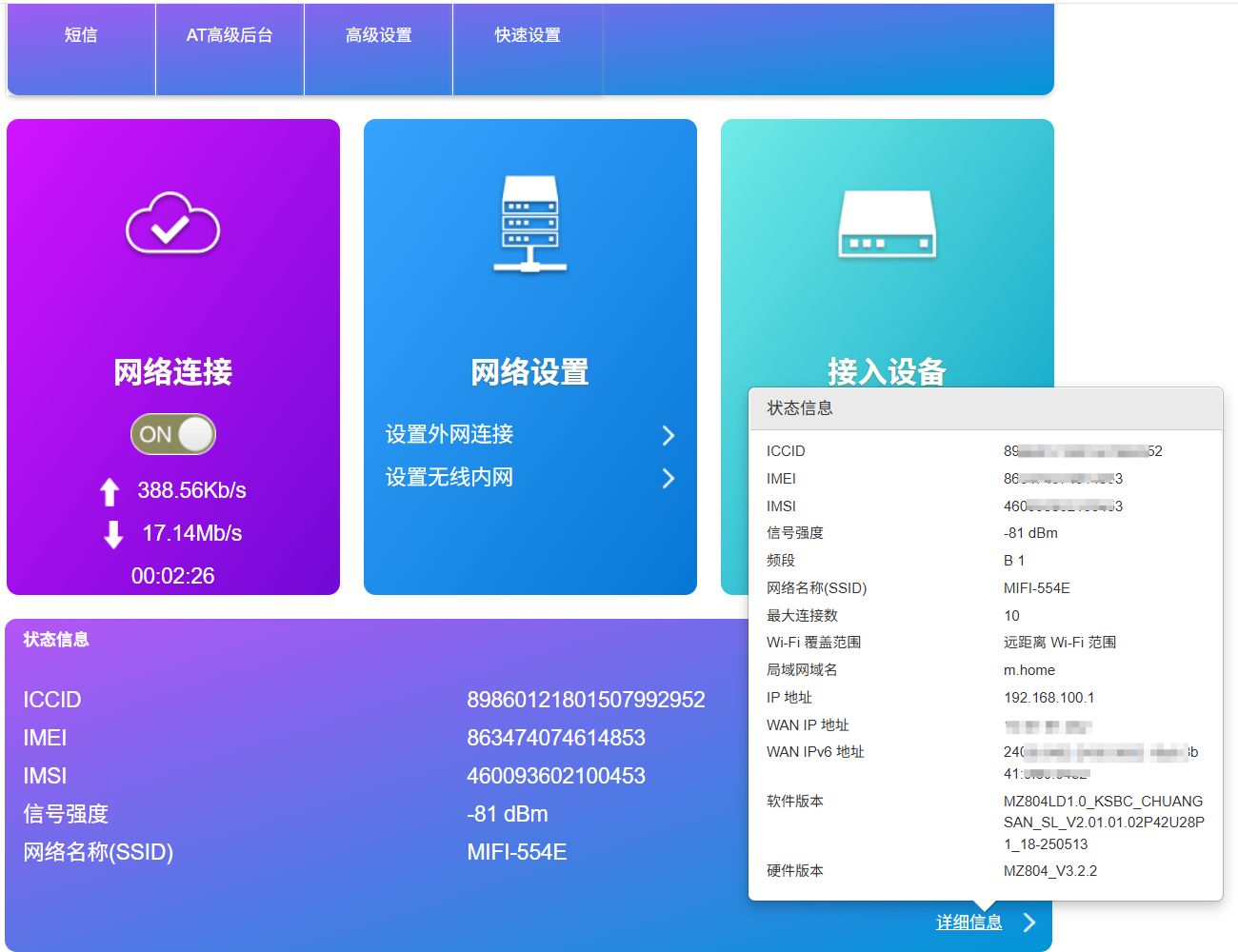Click the 设置外网连接 link

click(x=449, y=434)
